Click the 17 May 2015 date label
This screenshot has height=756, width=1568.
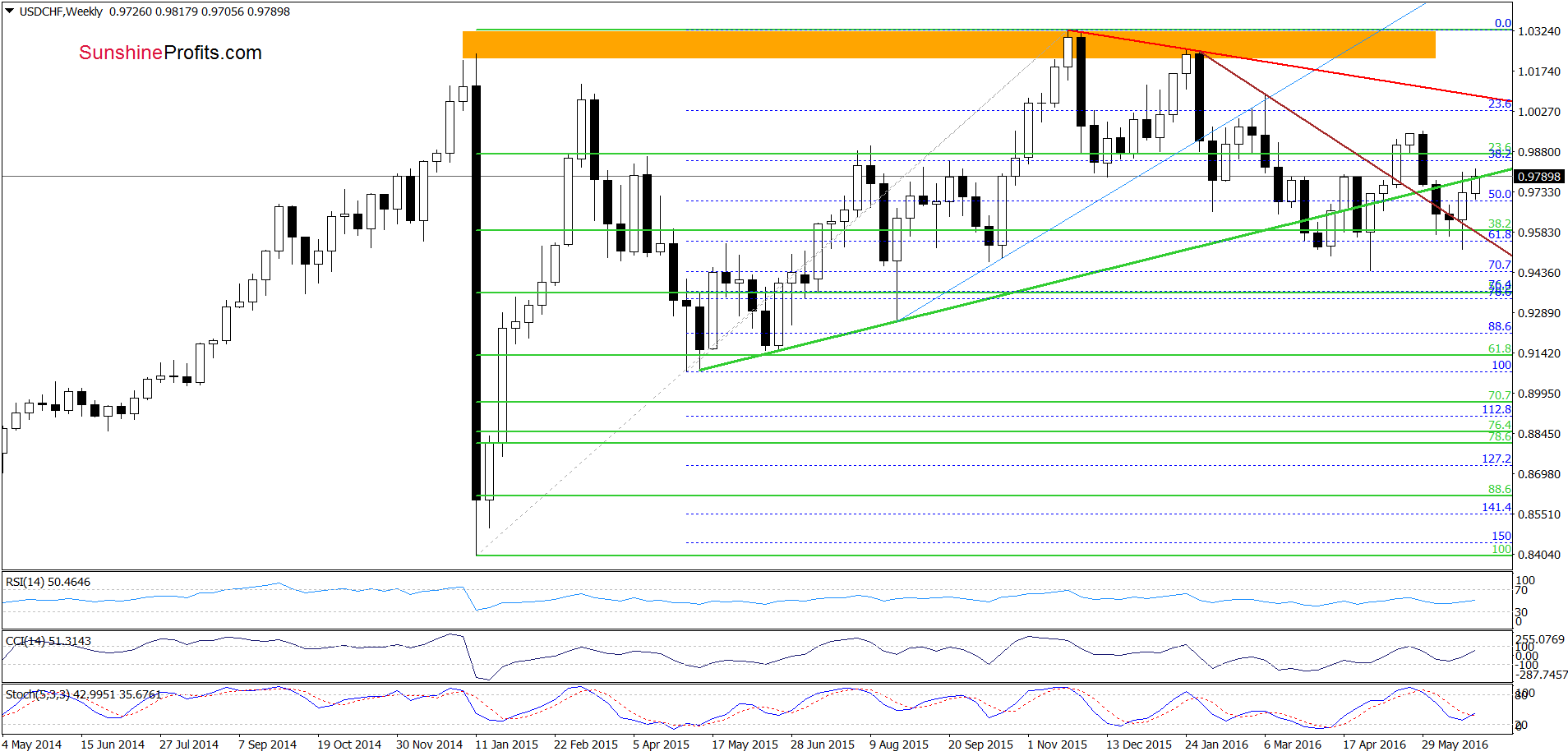[745, 744]
